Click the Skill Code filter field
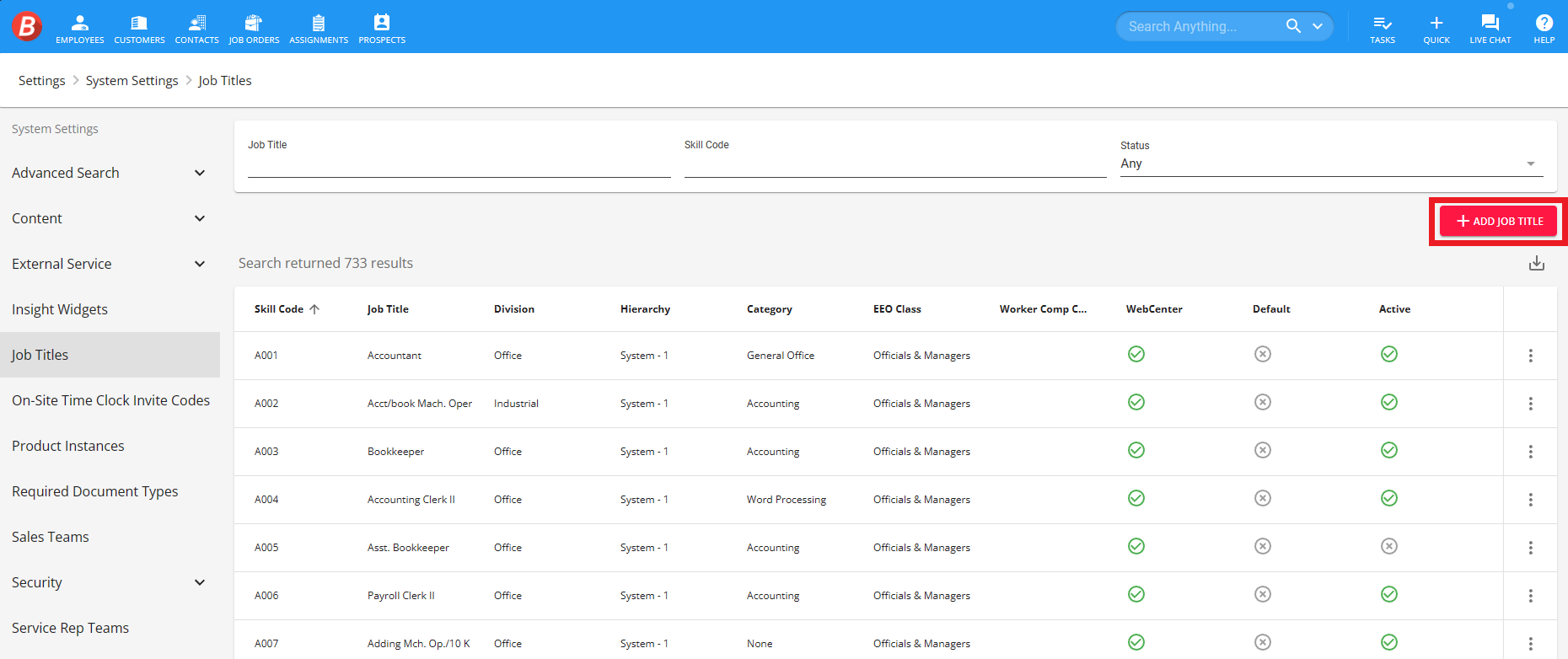Screen dimensions: 1568x659 (895, 164)
